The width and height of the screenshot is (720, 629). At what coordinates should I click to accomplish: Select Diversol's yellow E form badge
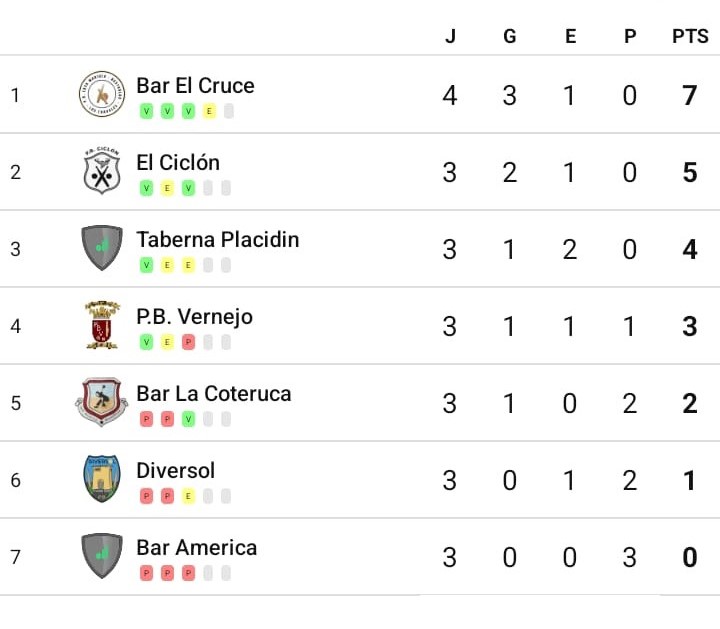[x=188, y=496]
